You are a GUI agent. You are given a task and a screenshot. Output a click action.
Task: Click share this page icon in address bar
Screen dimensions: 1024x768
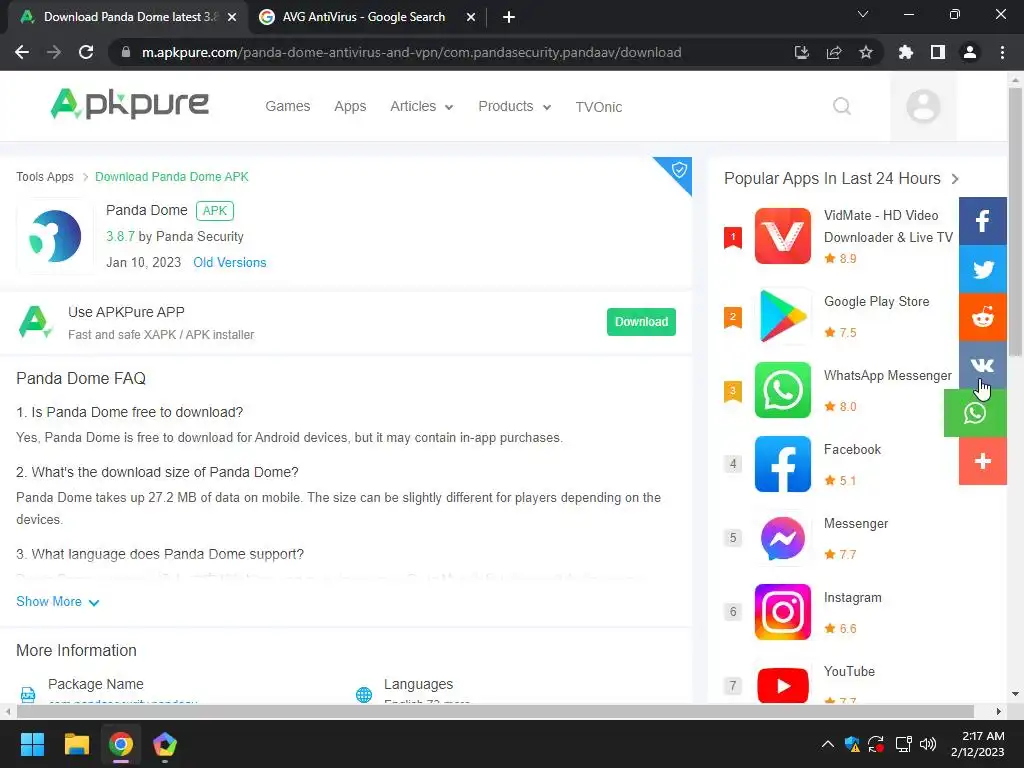coord(834,52)
